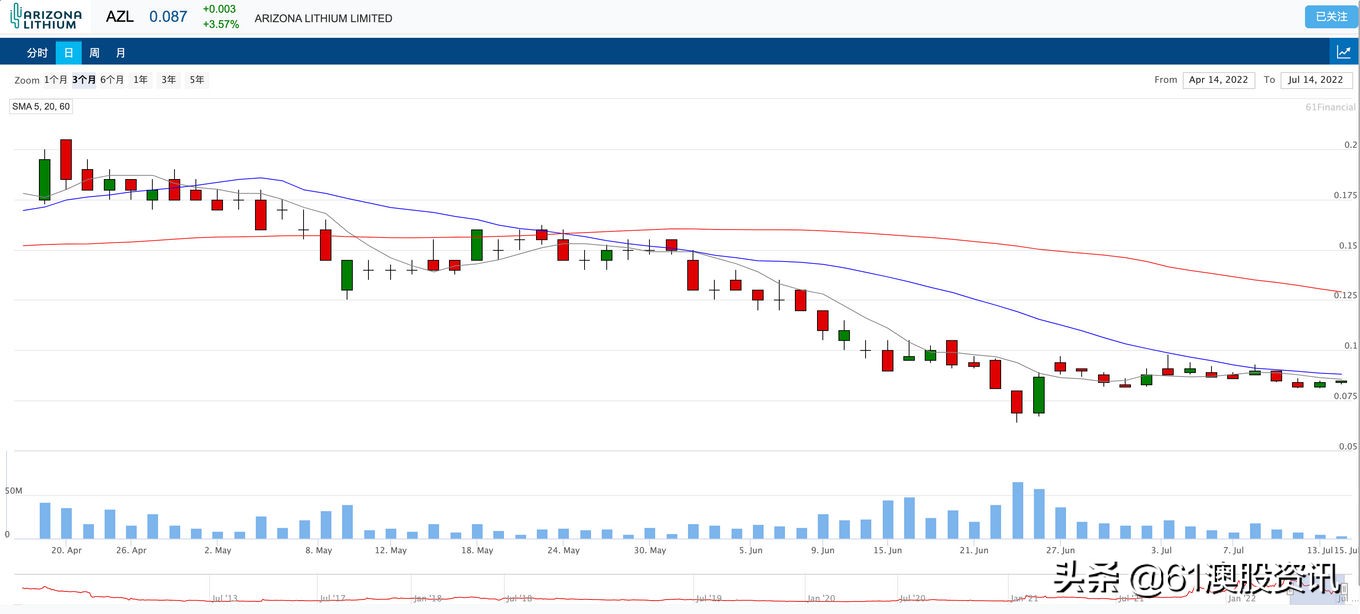Switch to the 分时 intraday tab
Image resolution: width=1360 pixels, height=614 pixels.
(x=37, y=53)
